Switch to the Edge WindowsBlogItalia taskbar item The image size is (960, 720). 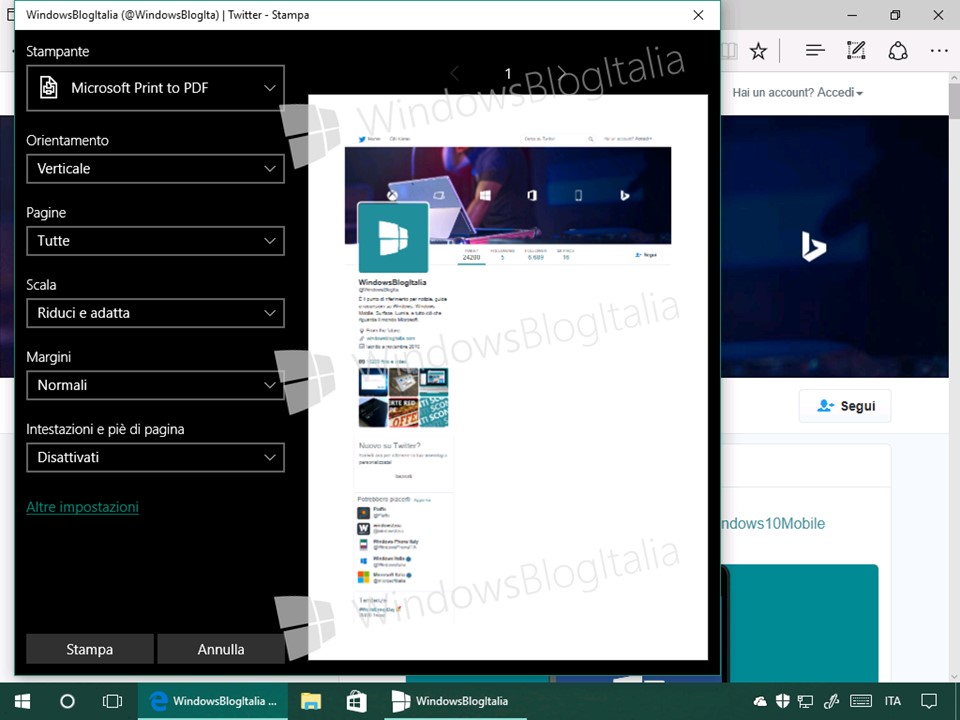212,701
